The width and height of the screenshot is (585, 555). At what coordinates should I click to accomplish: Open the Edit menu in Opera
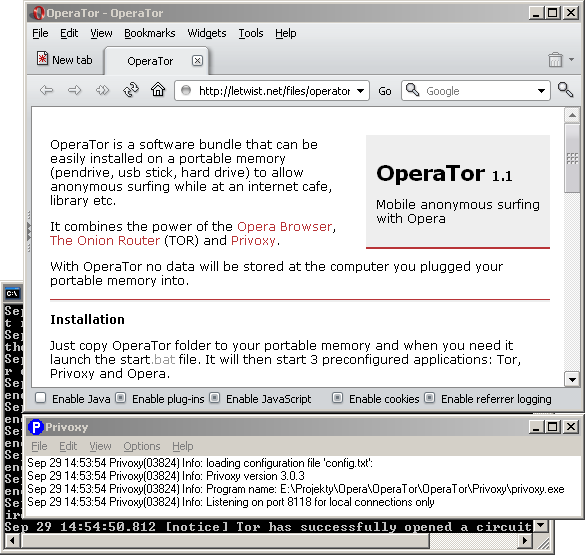69,34
